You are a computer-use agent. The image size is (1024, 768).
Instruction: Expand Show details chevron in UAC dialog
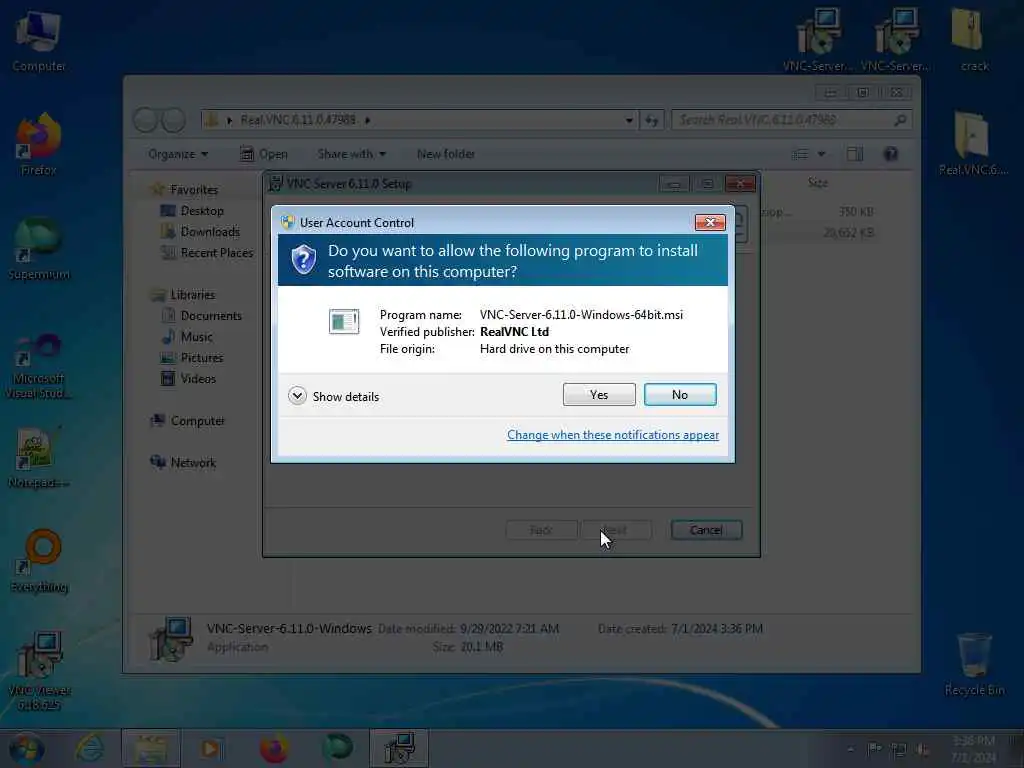[297, 396]
